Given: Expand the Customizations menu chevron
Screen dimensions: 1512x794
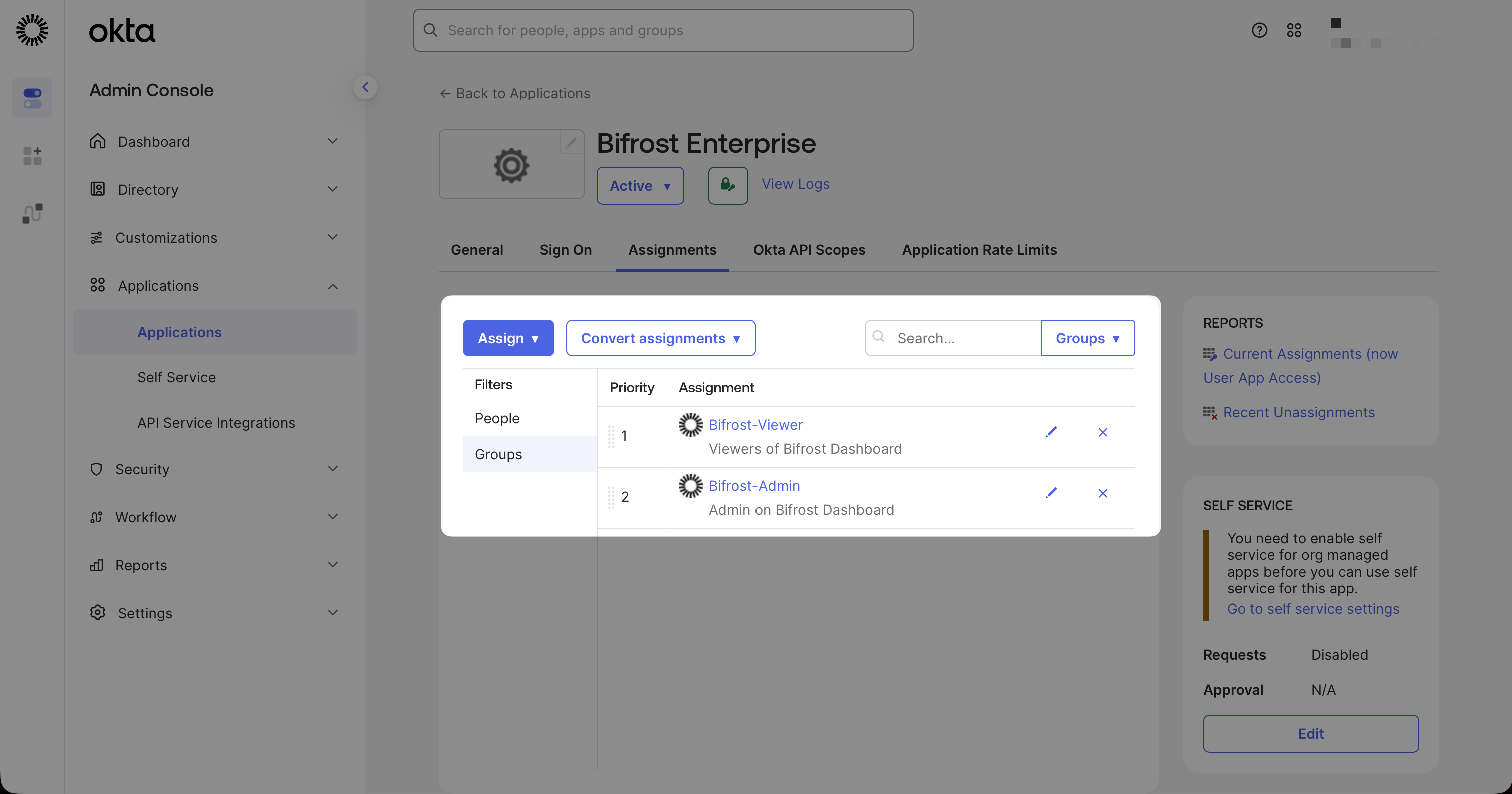Looking at the screenshot, I should 332,237.
